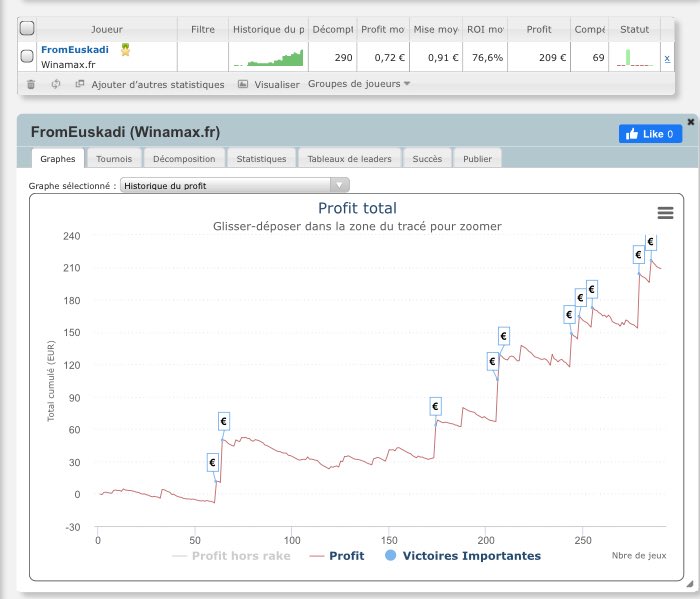Switch to the Graphes tab
Image resolution: width=700 pixels, height=599 pixels.
click(x=58, y=159)
